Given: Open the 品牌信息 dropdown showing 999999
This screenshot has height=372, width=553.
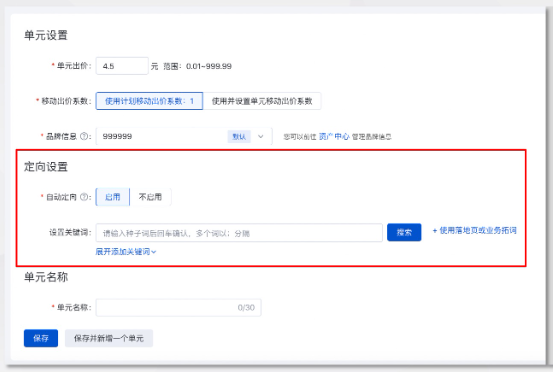Looking at the screenshot, I should point(184,136).
